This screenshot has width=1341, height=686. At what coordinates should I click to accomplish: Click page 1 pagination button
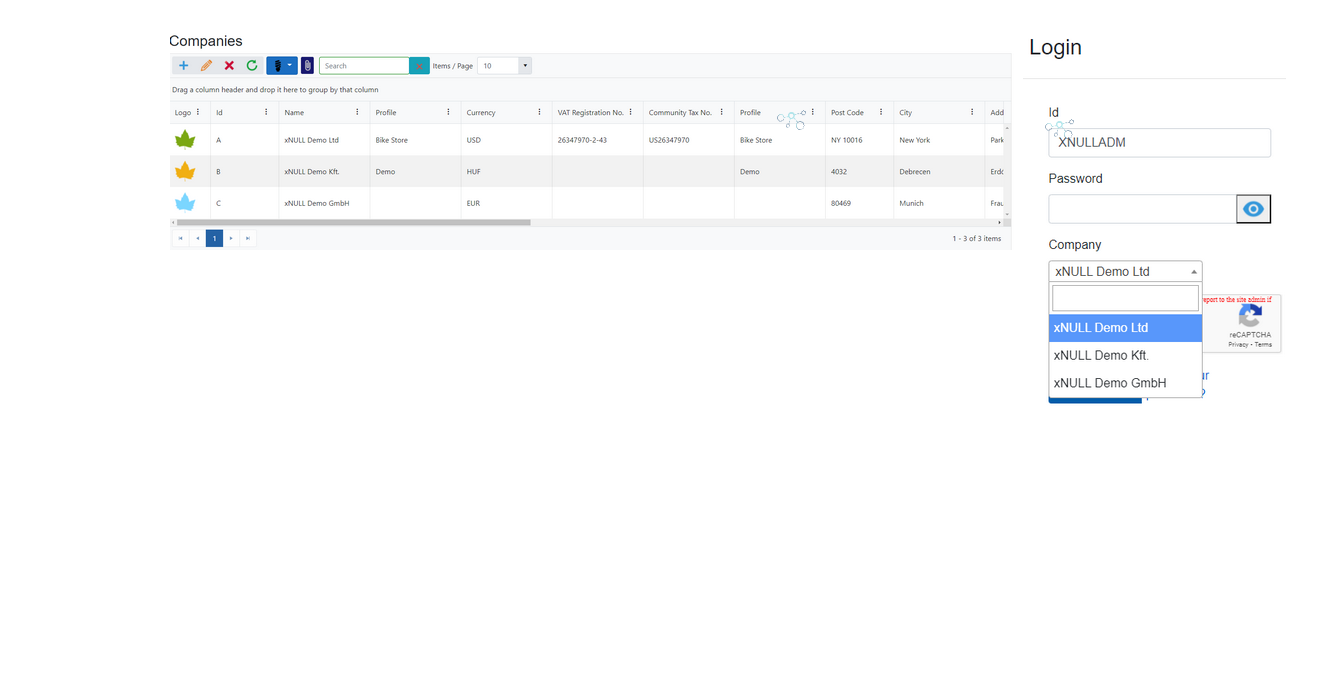pos(214,238)
